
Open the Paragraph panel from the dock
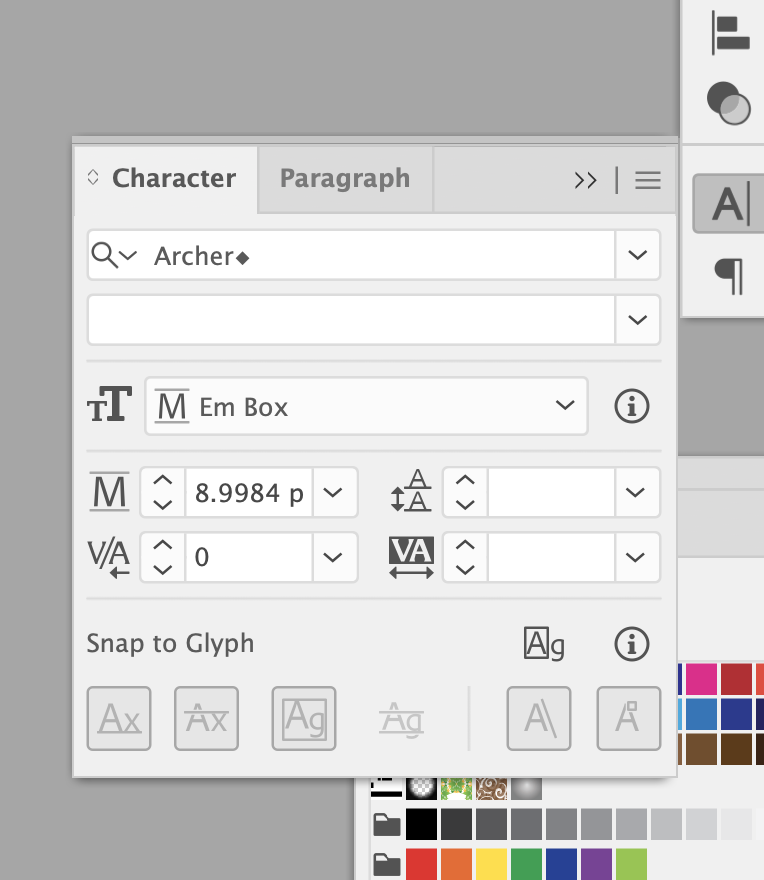point(729,275)
